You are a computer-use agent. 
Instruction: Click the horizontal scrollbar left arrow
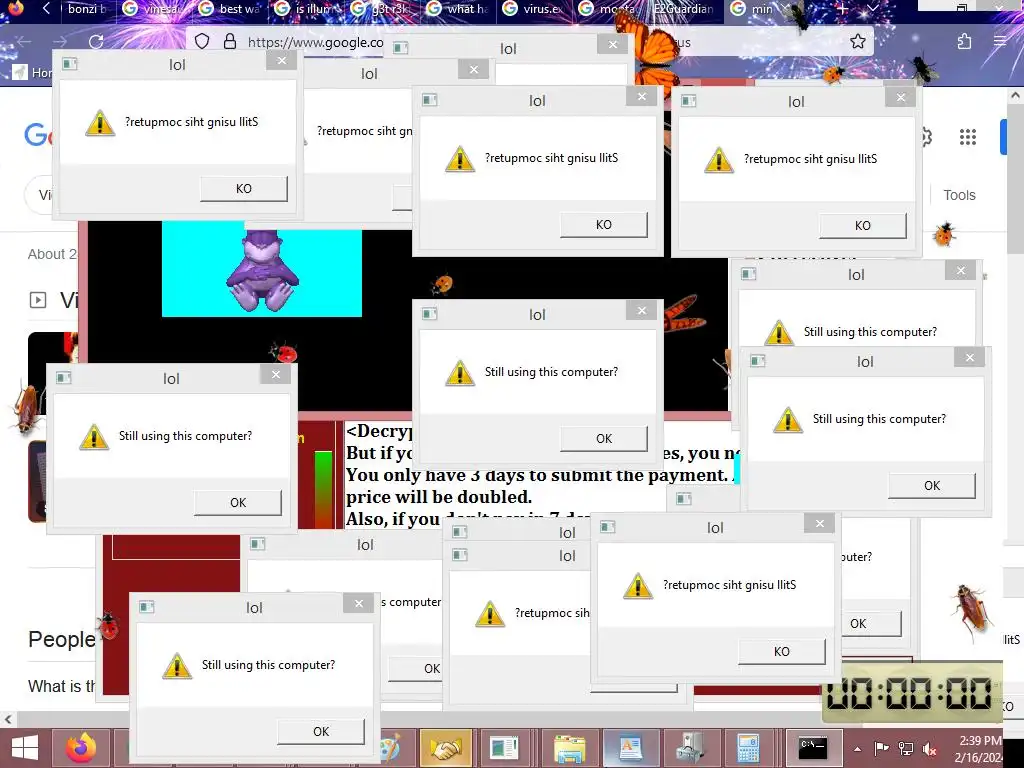click(8, 720)
